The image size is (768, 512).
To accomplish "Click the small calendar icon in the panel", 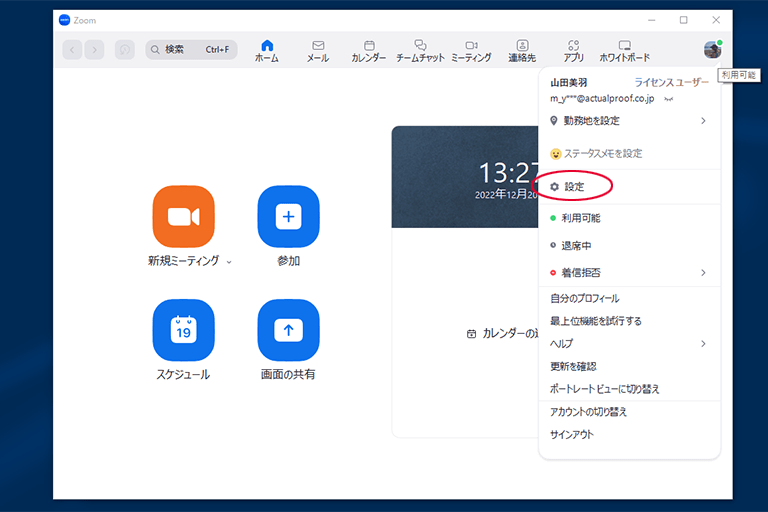I will [x=471, y=334].
